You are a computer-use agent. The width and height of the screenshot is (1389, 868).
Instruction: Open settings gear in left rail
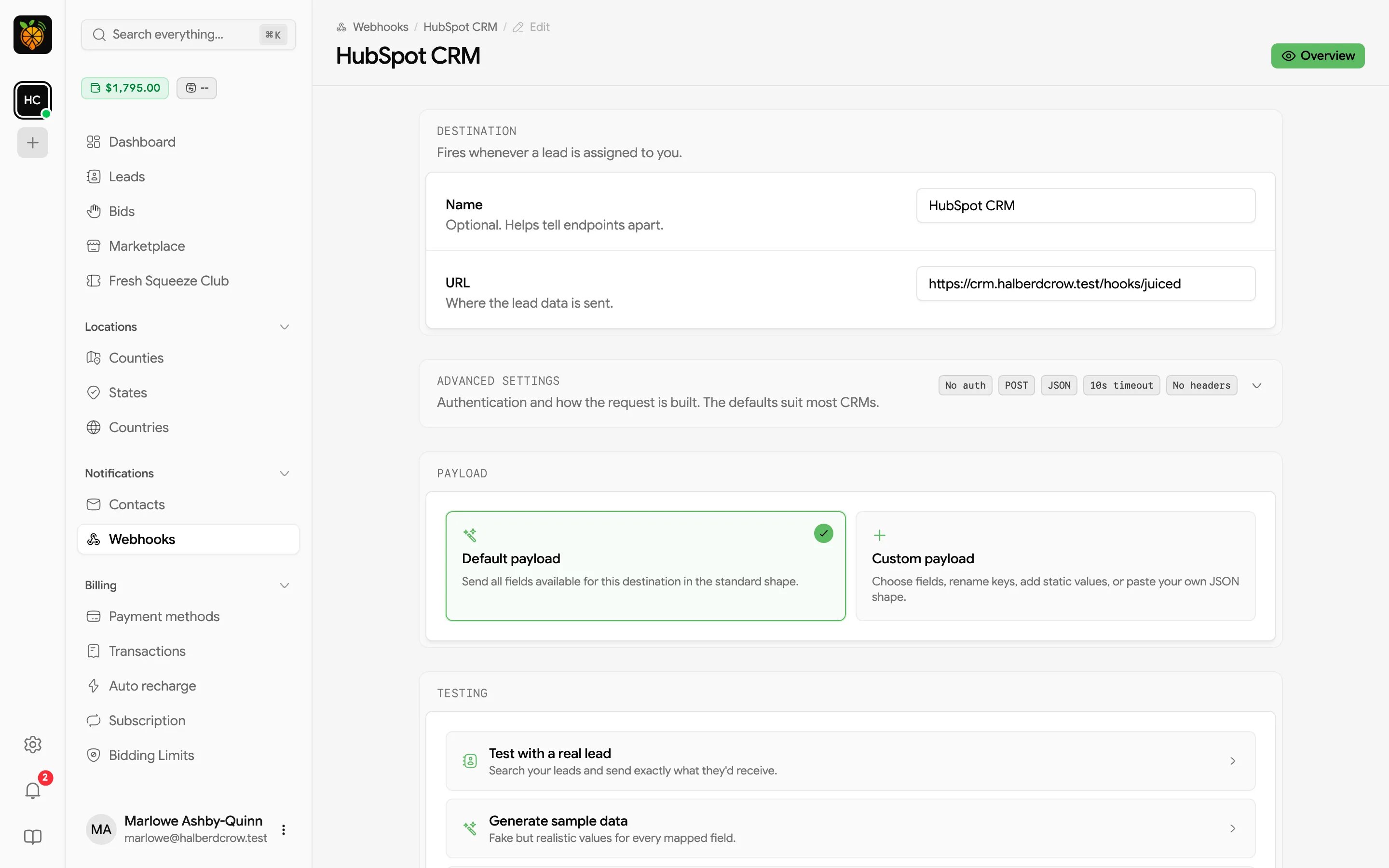tap(33, 745)
